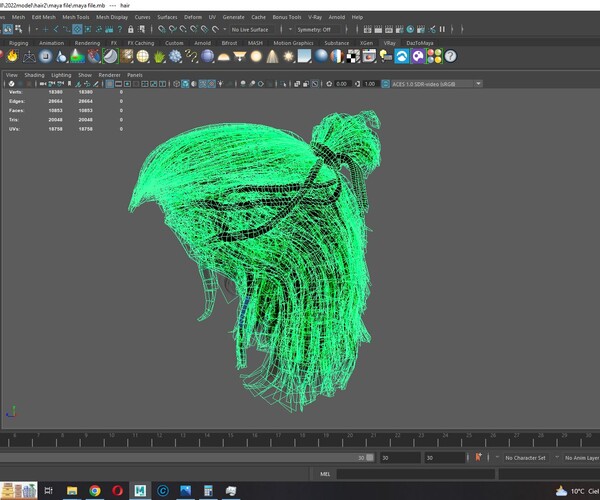Click the green selected sticker shelf icon
The width and height of the screenshot is (600, 500).
(110, 56)
